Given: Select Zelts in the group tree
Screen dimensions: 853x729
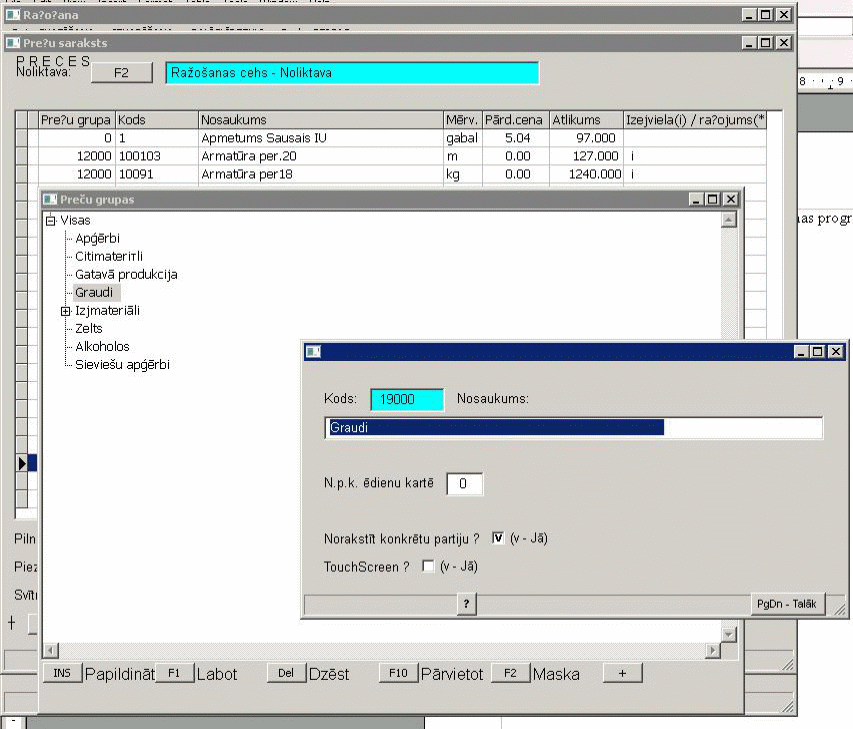Looking at the screenshot, I should [89, 329].
